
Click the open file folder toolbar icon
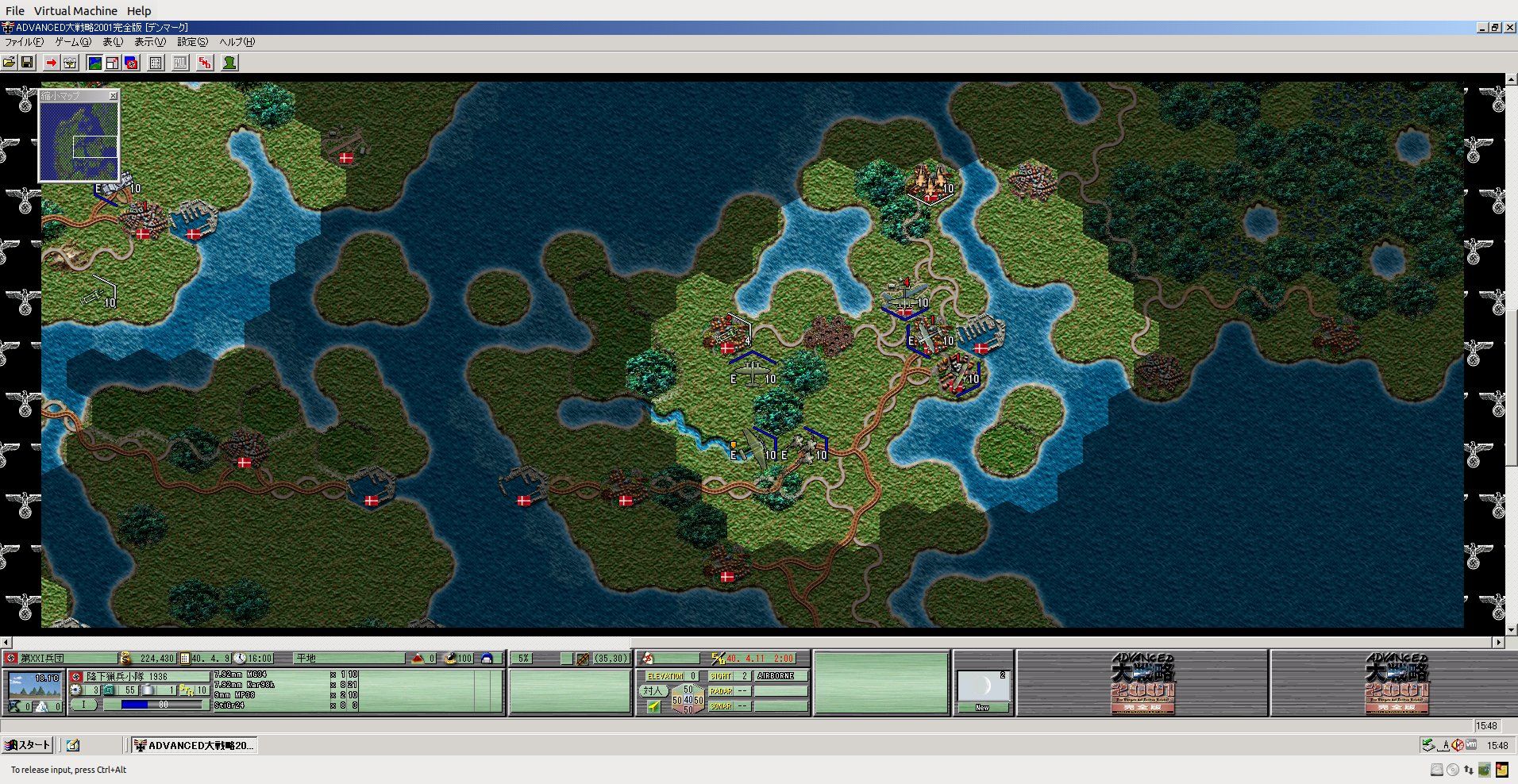9,63
